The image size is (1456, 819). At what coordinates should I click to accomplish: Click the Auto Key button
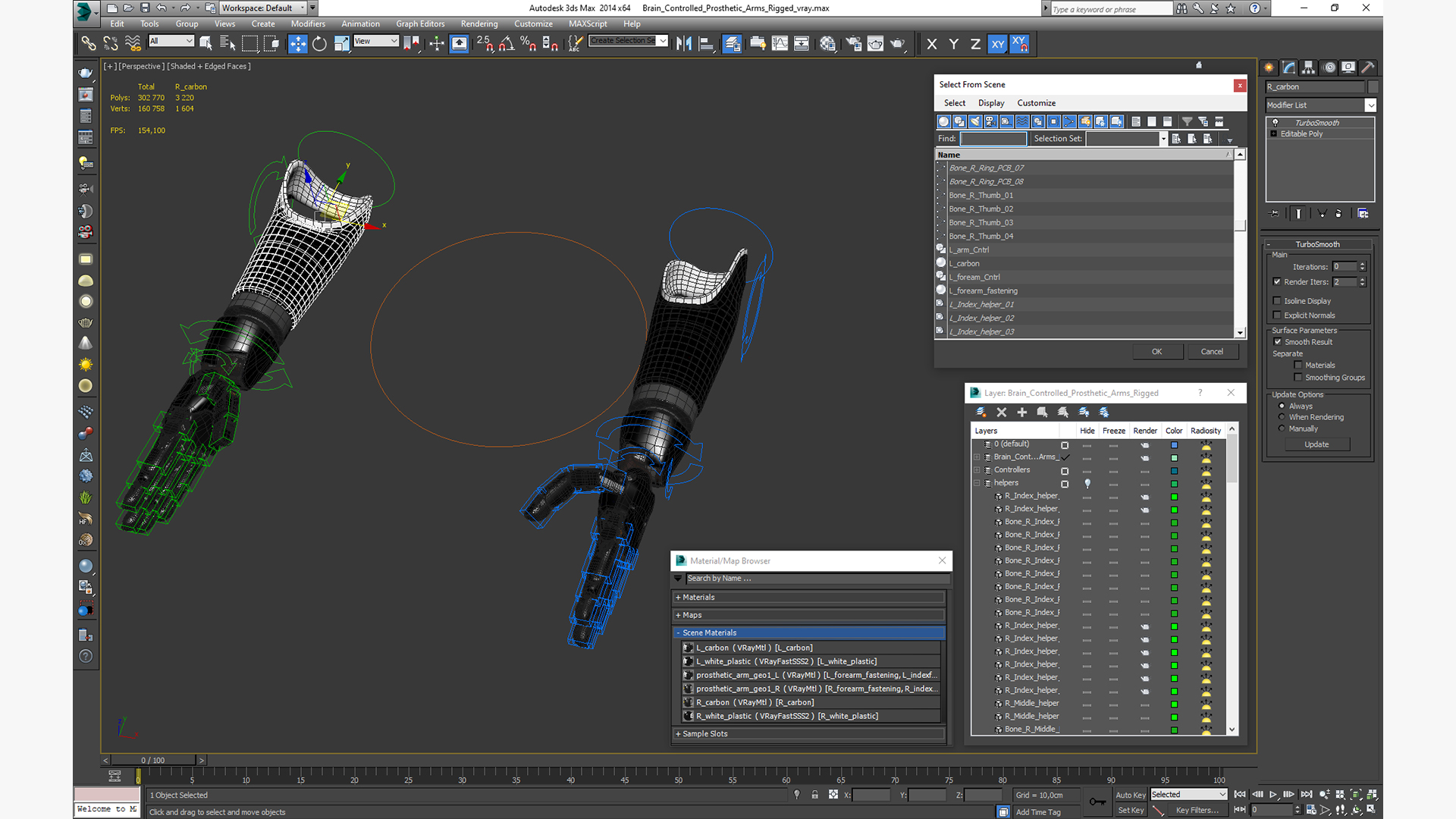pyautogui.click(x=1130, y=795)
